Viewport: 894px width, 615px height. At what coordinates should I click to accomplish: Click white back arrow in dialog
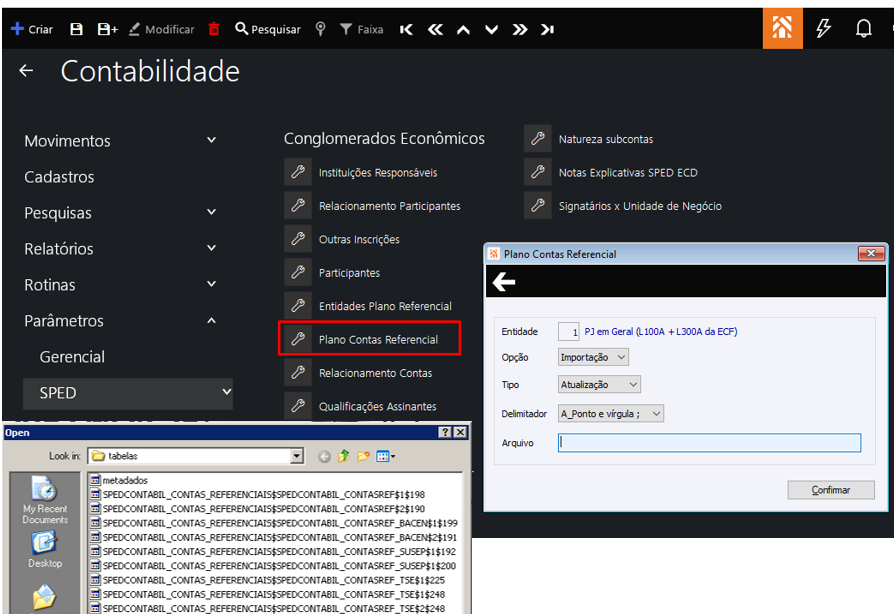pos(504,282)
